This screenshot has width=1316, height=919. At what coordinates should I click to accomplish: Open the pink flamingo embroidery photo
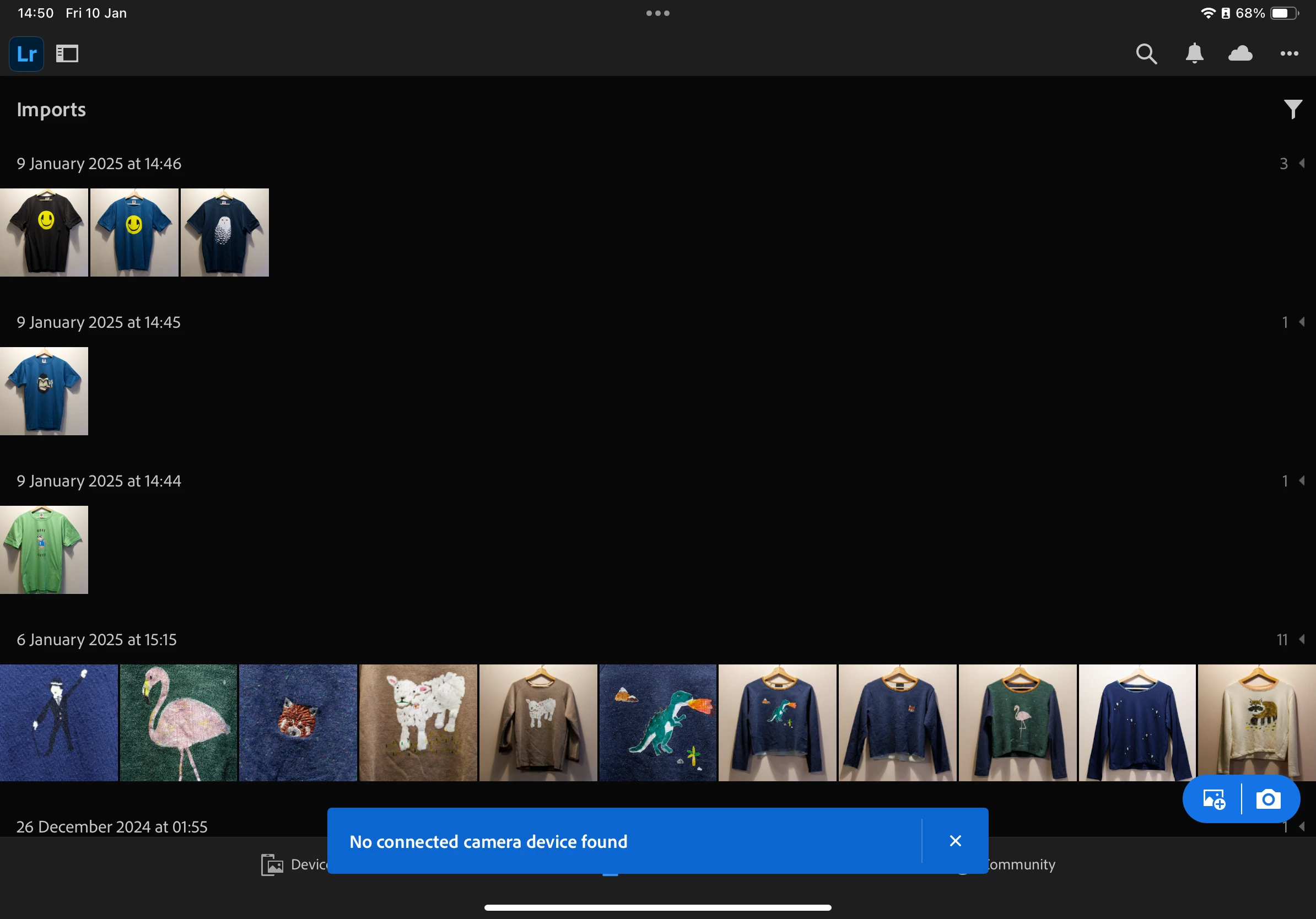178,722
